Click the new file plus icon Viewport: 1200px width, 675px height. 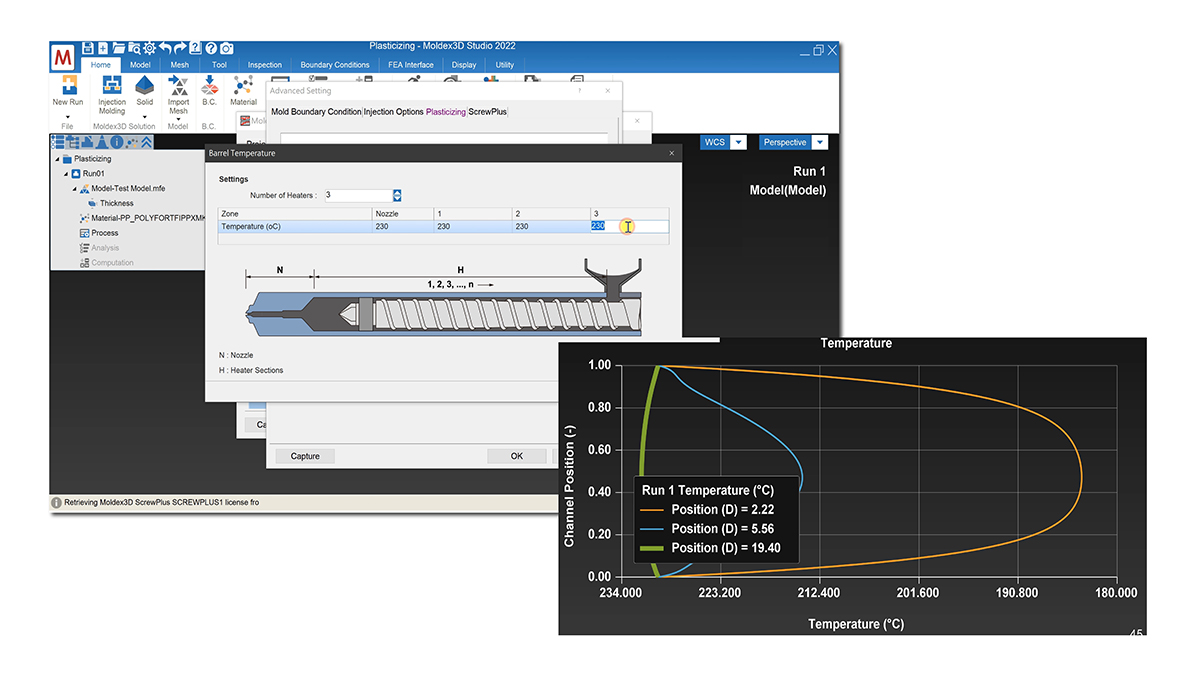pos(103,48)
